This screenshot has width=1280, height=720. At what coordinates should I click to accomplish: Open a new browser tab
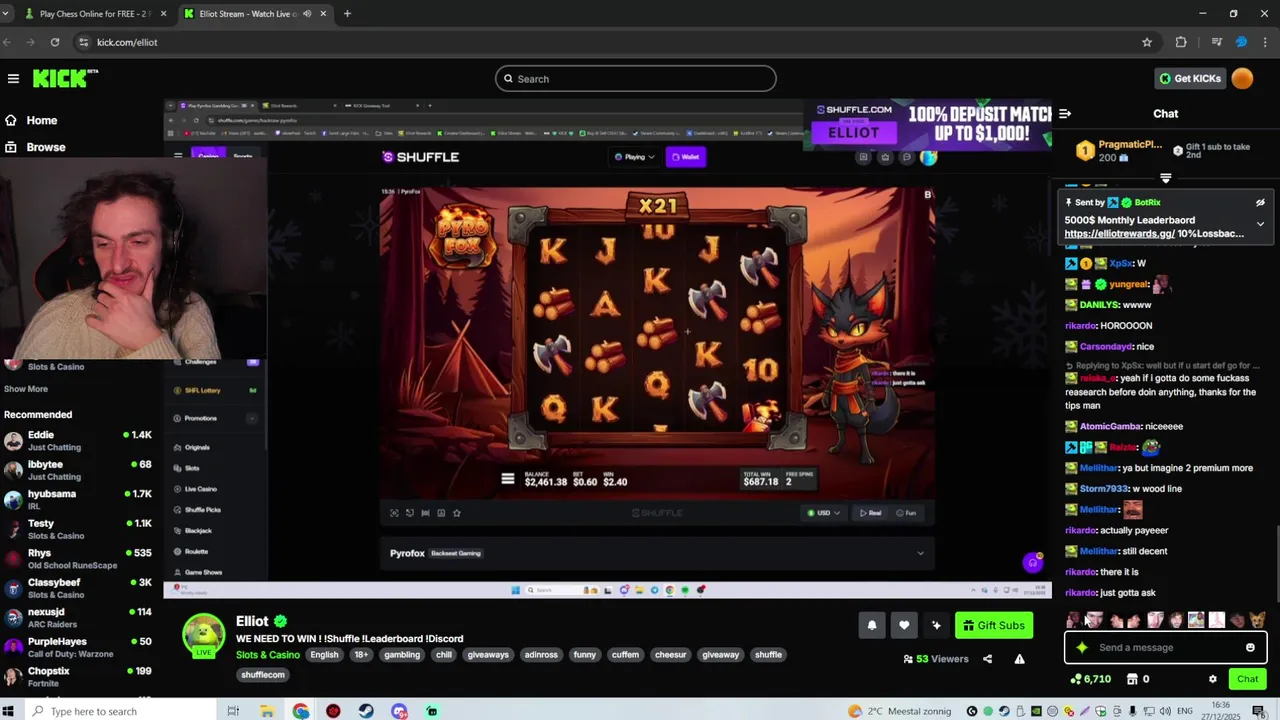[x=347, y=14]
